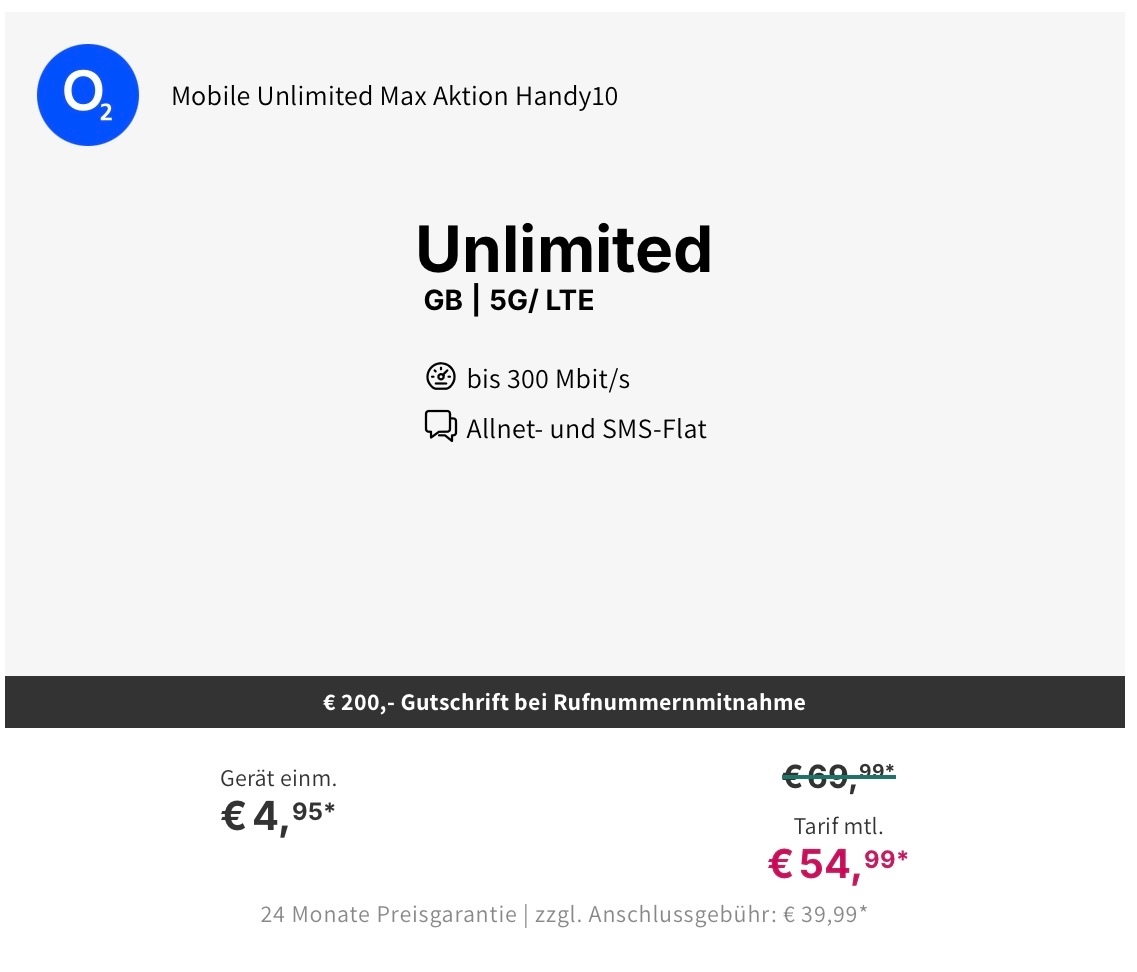Click the pink € 54,99 monthly price
Screen dimensions: 1137x972
(x=838, y=864)
